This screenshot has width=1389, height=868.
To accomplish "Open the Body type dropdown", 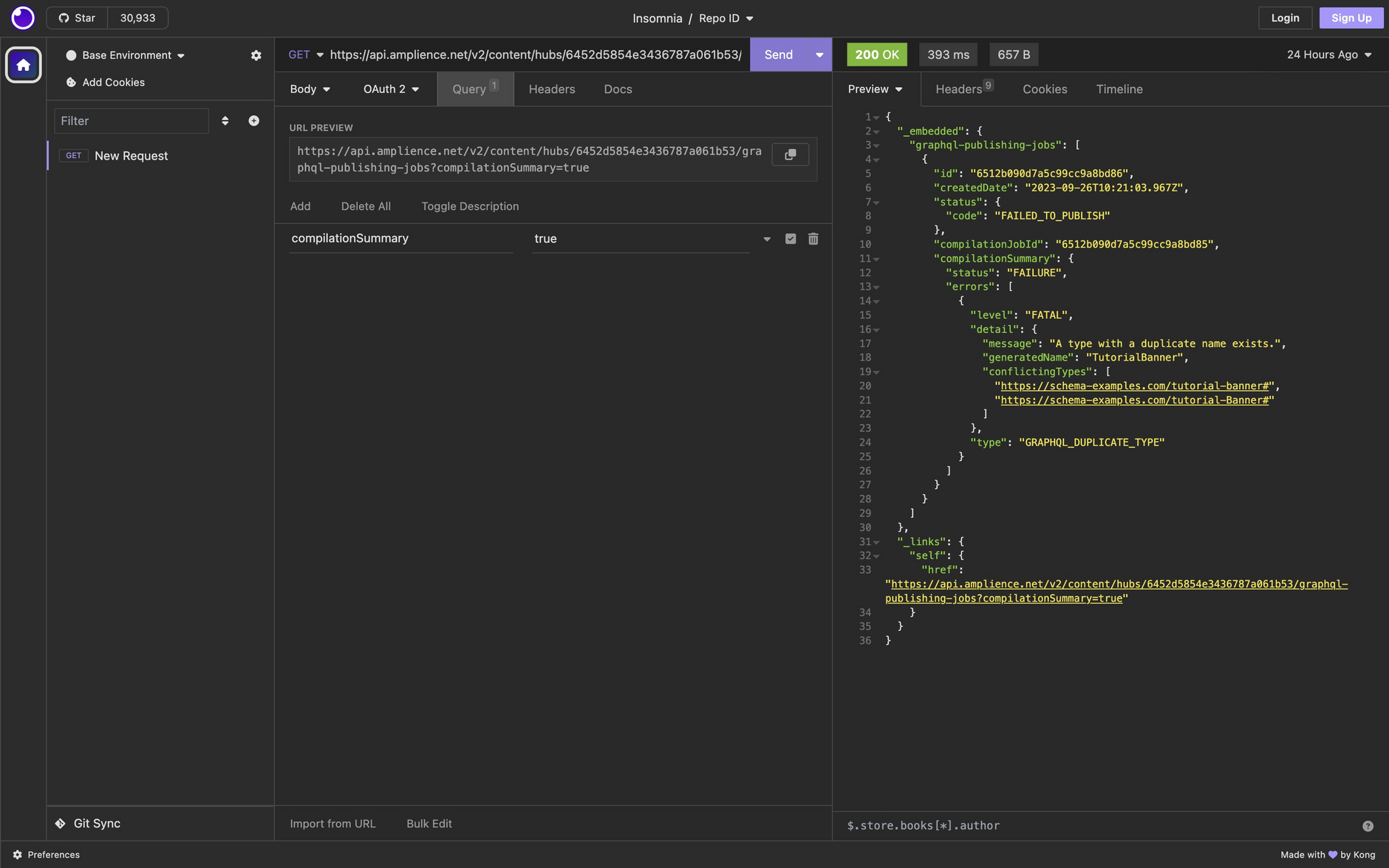I will [310, 89].
